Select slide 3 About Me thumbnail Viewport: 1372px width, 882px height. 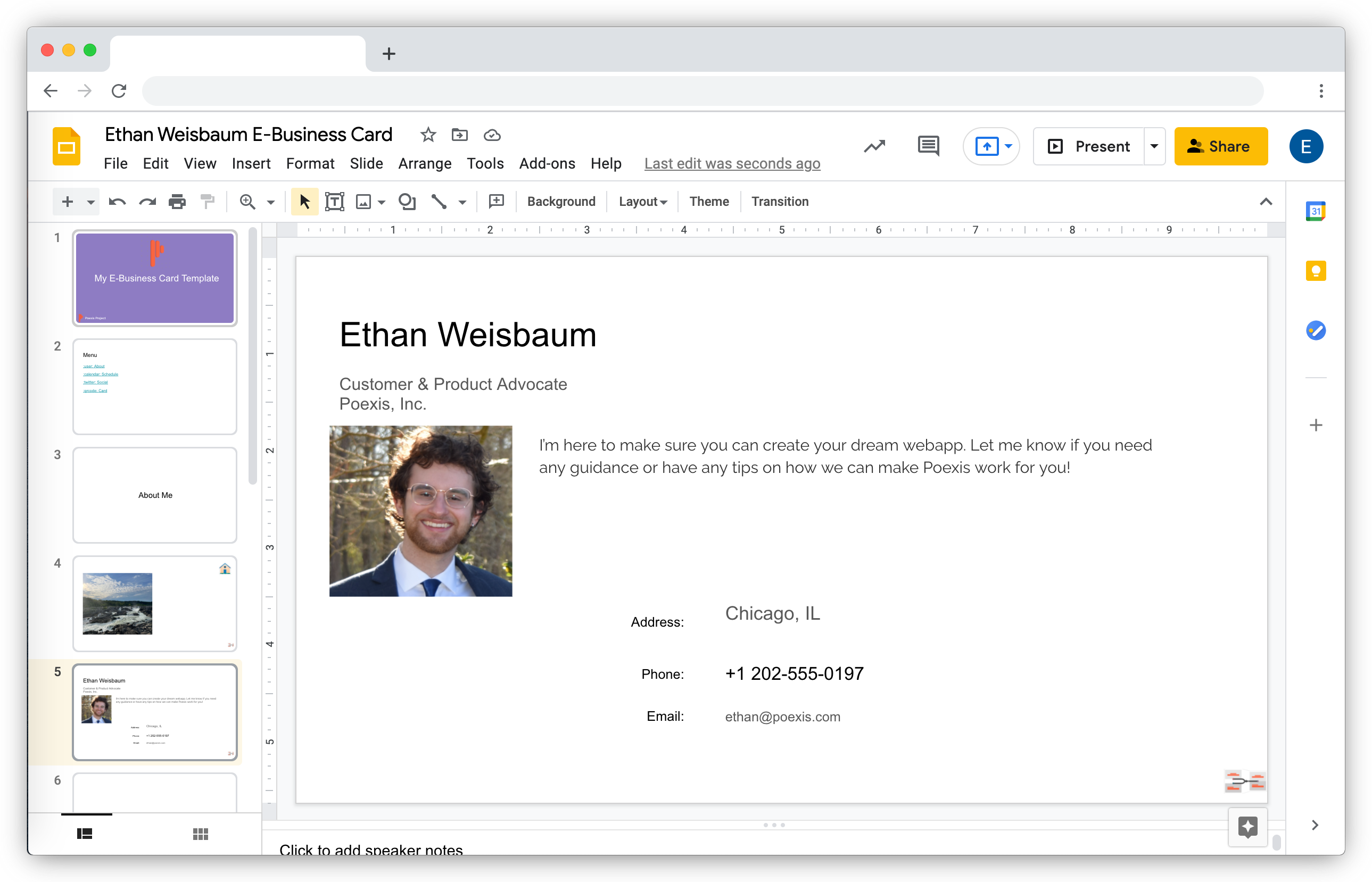point(155,495)
